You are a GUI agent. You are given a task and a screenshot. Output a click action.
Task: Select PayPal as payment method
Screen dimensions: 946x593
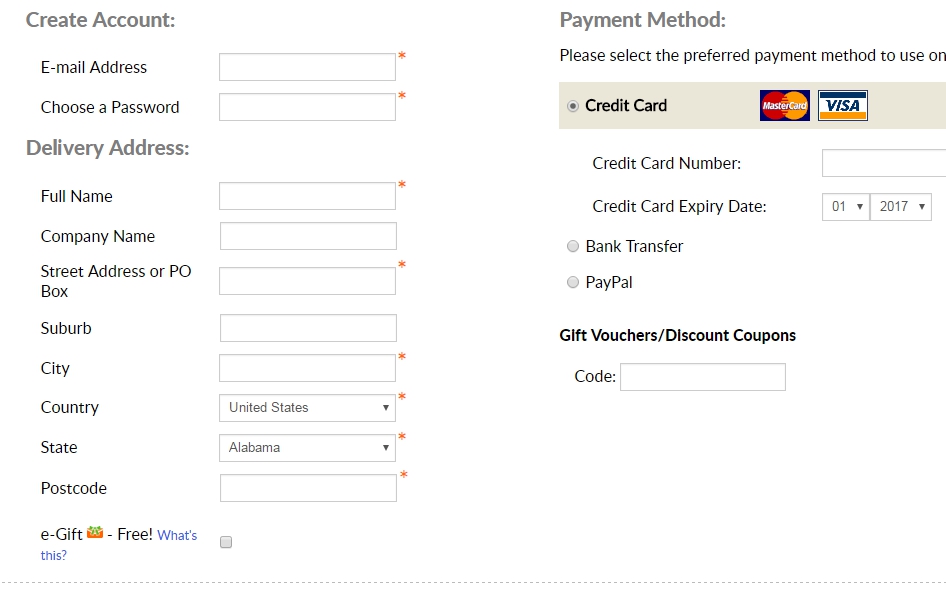pyautogui.click(x=573, y=282)
